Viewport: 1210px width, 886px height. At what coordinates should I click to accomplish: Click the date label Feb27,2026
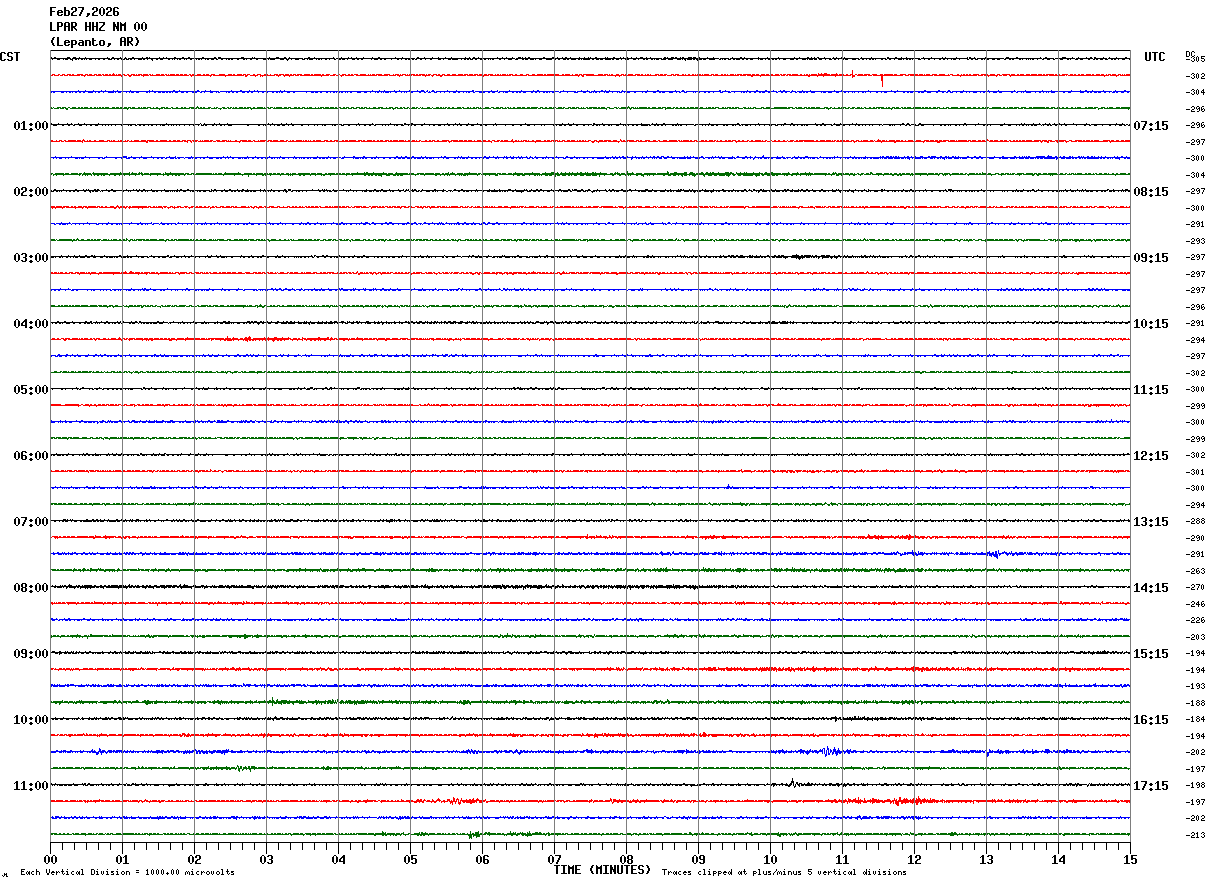[84, 12]
